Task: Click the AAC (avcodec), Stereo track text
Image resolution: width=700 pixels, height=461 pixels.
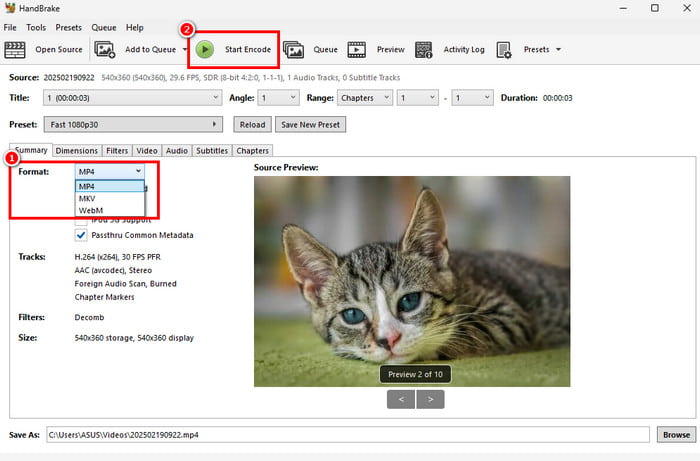Action: [x=113, y=270]
